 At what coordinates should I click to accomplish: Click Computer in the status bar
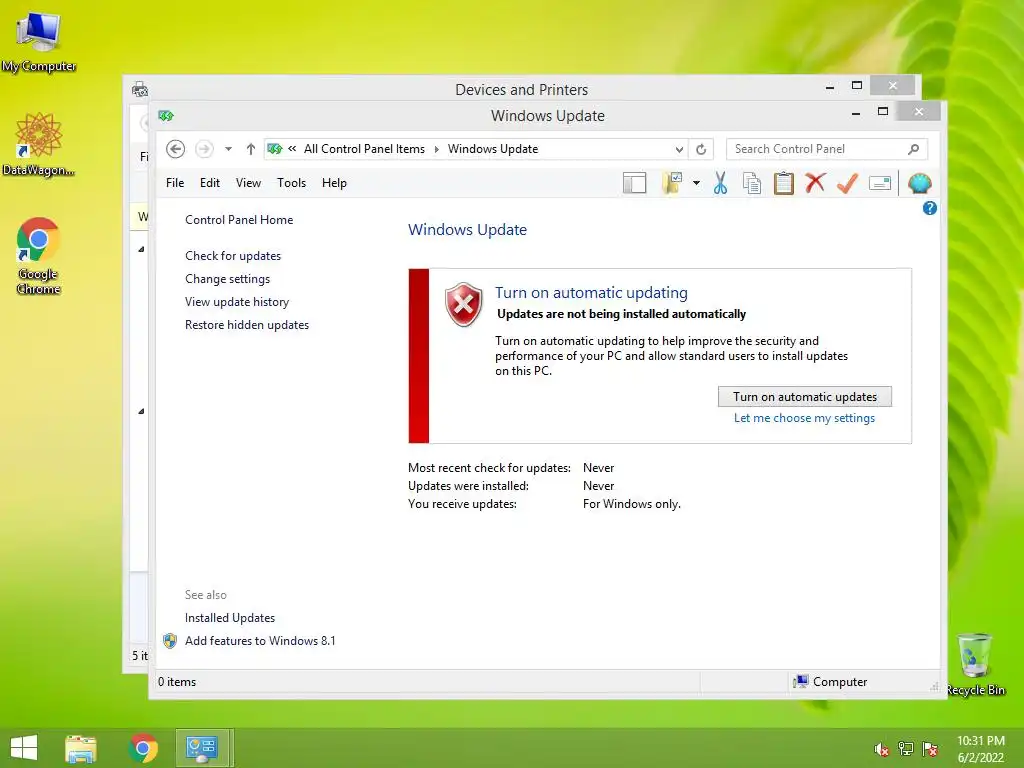point(829,682)
